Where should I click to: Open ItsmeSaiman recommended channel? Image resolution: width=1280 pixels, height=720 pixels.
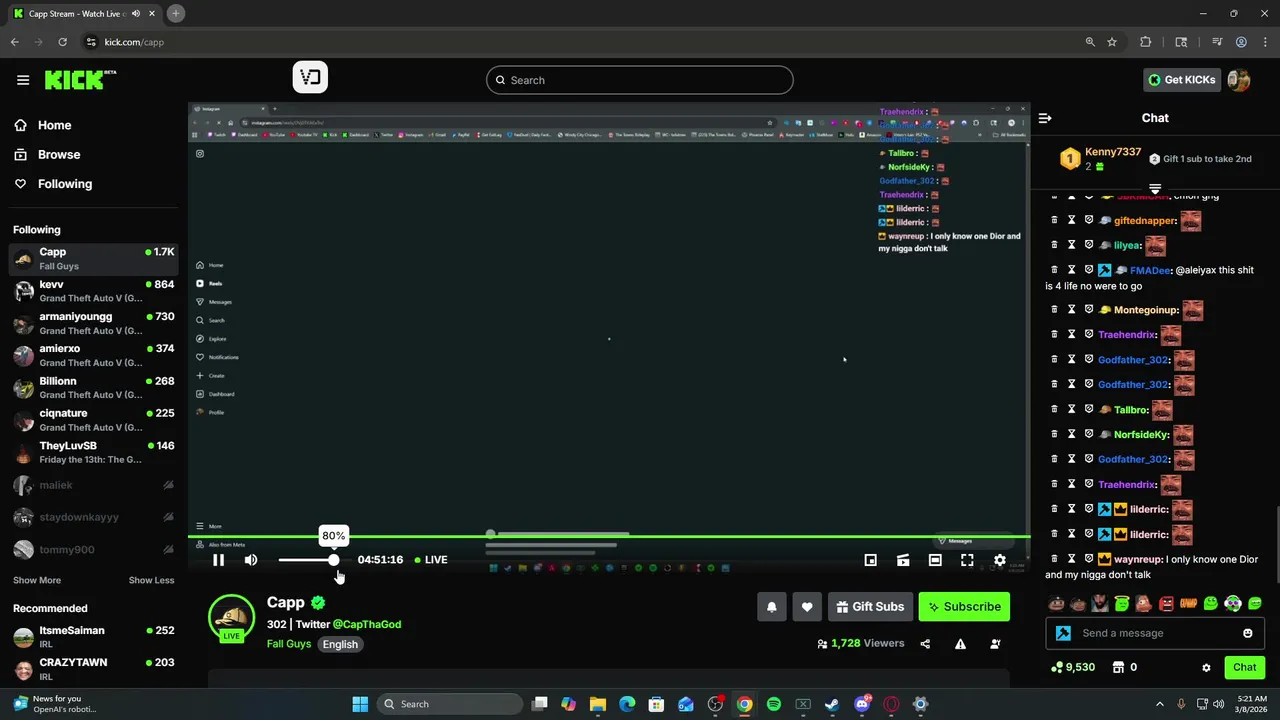pos(94,637)
